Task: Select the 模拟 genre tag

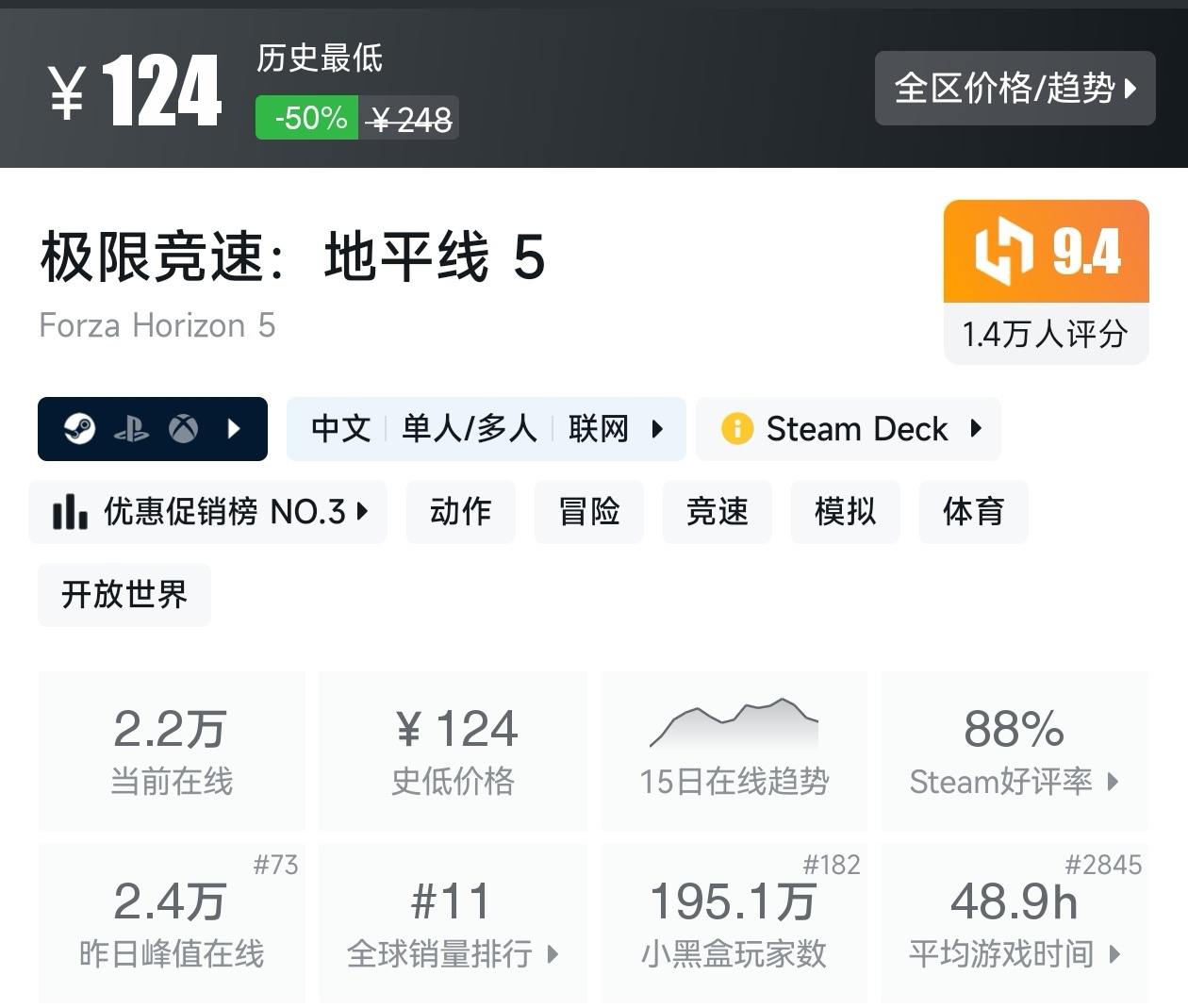Action: point(846,511)
